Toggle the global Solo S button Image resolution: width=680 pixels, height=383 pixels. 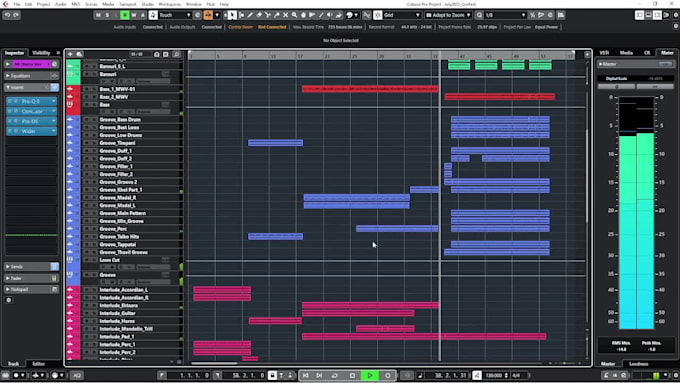(x=107, y=15)
